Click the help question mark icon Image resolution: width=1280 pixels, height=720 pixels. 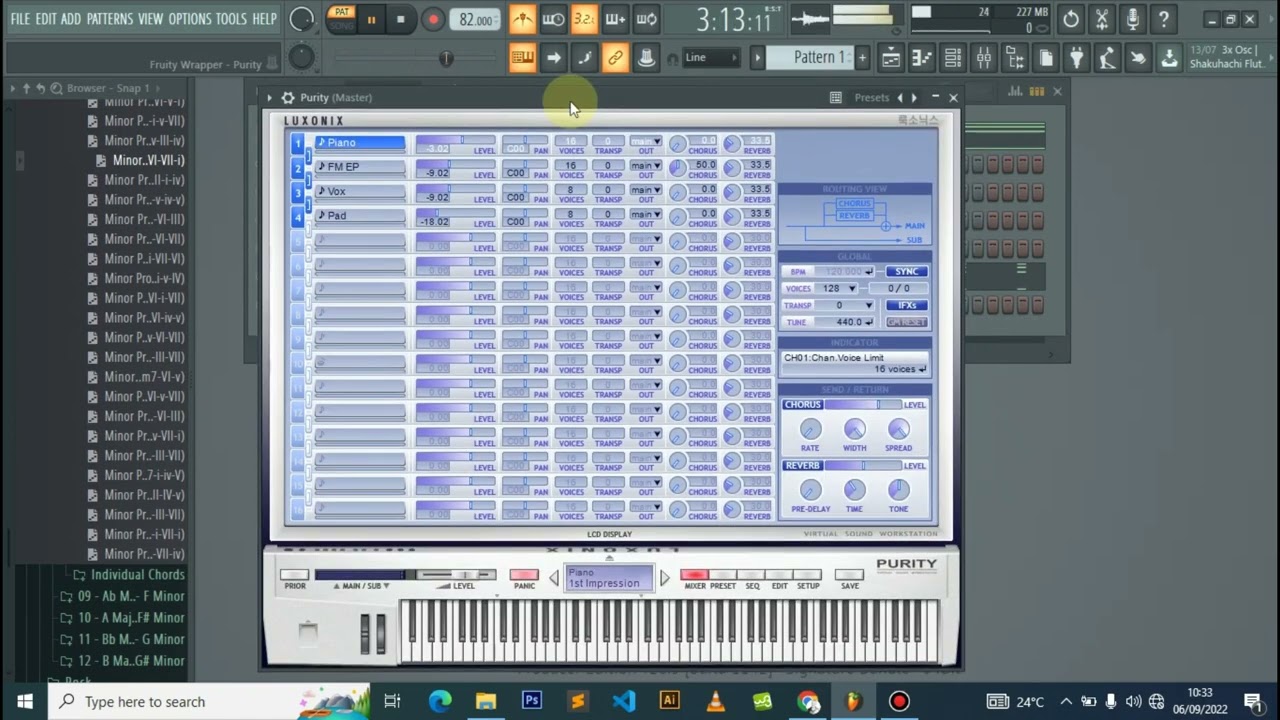click(1163, 19)
